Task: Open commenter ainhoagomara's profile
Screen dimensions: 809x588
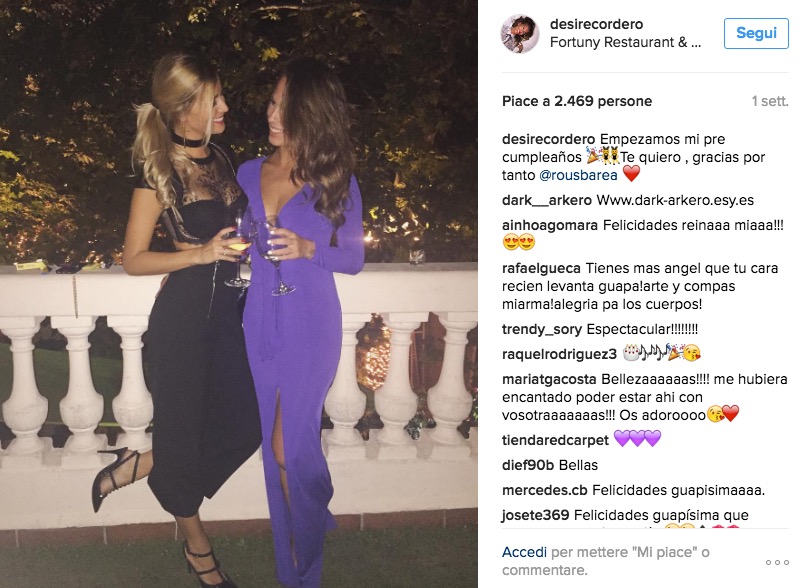Action: [549, 225]
